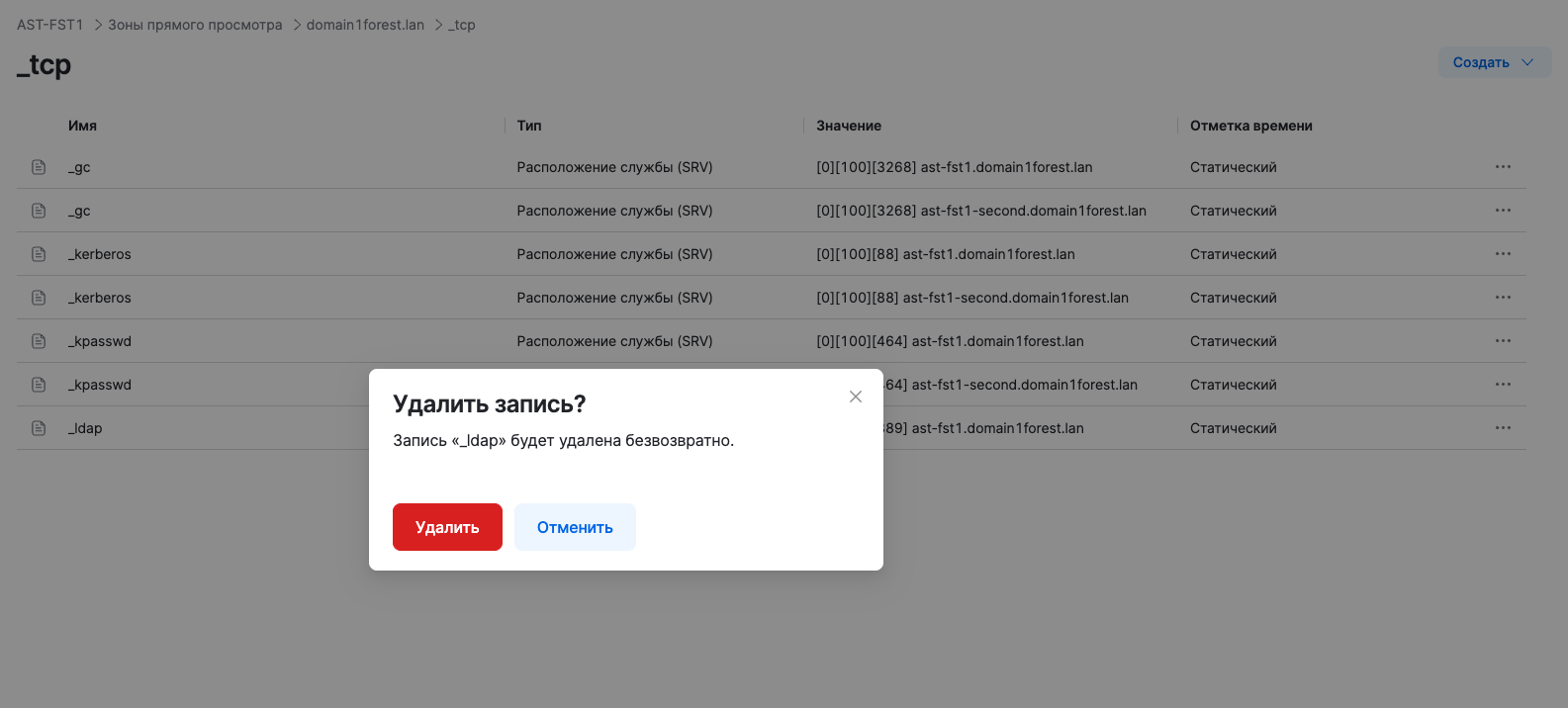This screenshot has height=708, width=1568.
Task: Open more options for _ldap row
Action: (x=1503, y=428)
